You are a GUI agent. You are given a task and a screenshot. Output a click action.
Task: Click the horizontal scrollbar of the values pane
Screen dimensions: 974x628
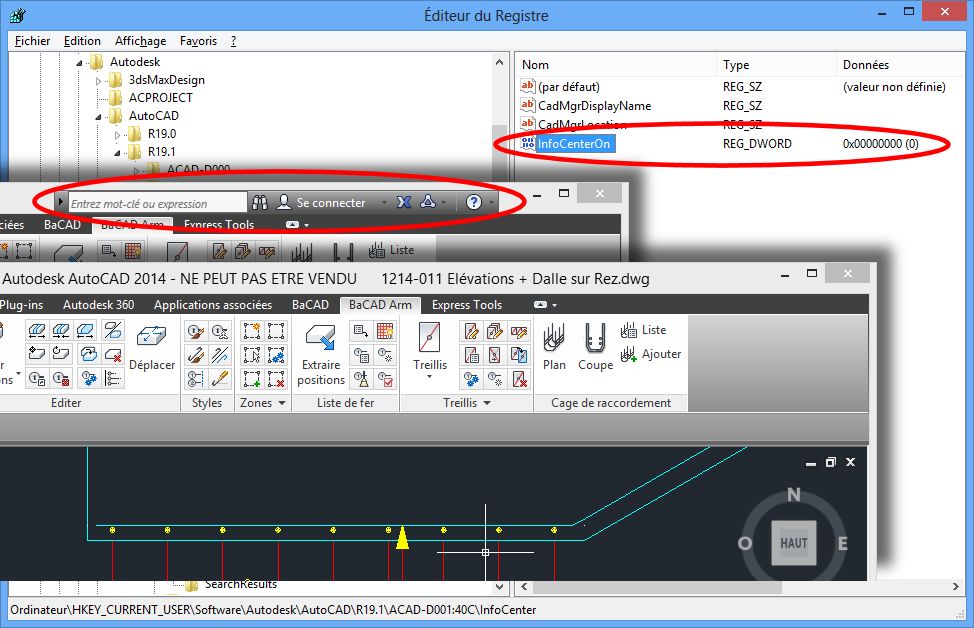tap(657, 586)
